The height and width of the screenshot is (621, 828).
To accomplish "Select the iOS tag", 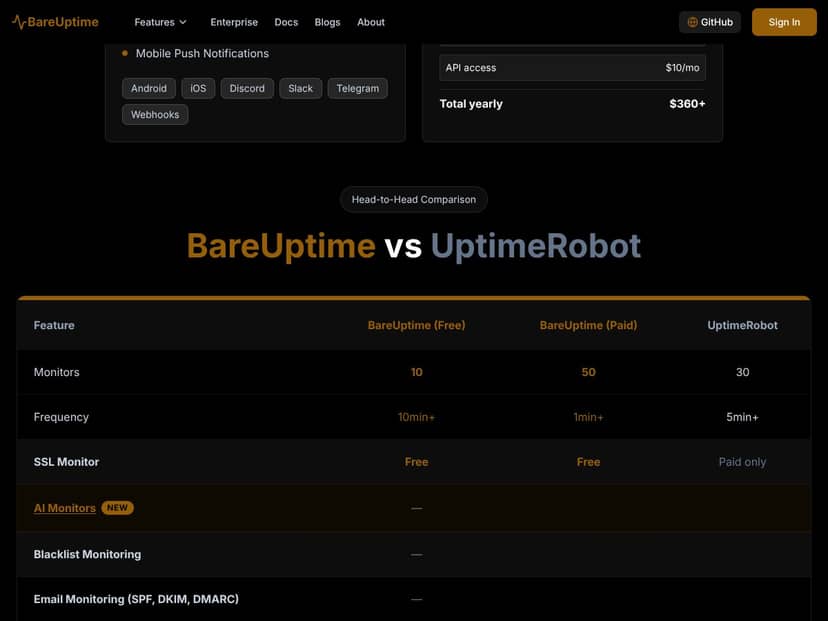I will 198,88.
